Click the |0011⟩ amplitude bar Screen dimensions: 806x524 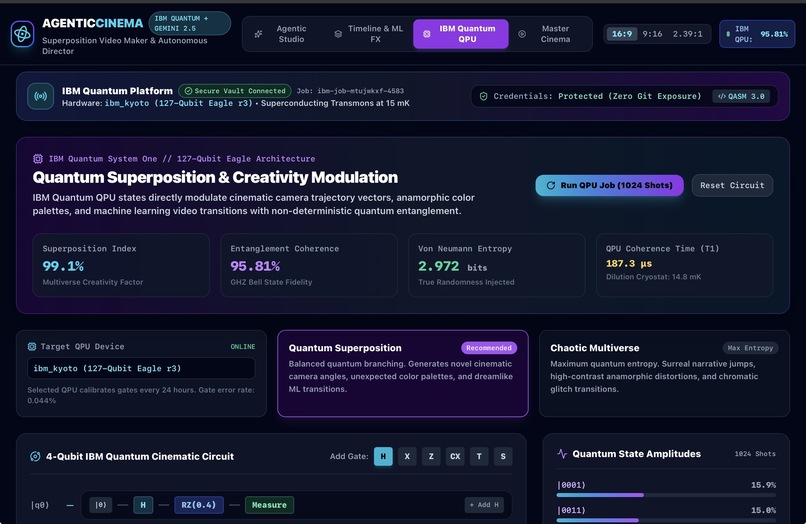(666, 520)
